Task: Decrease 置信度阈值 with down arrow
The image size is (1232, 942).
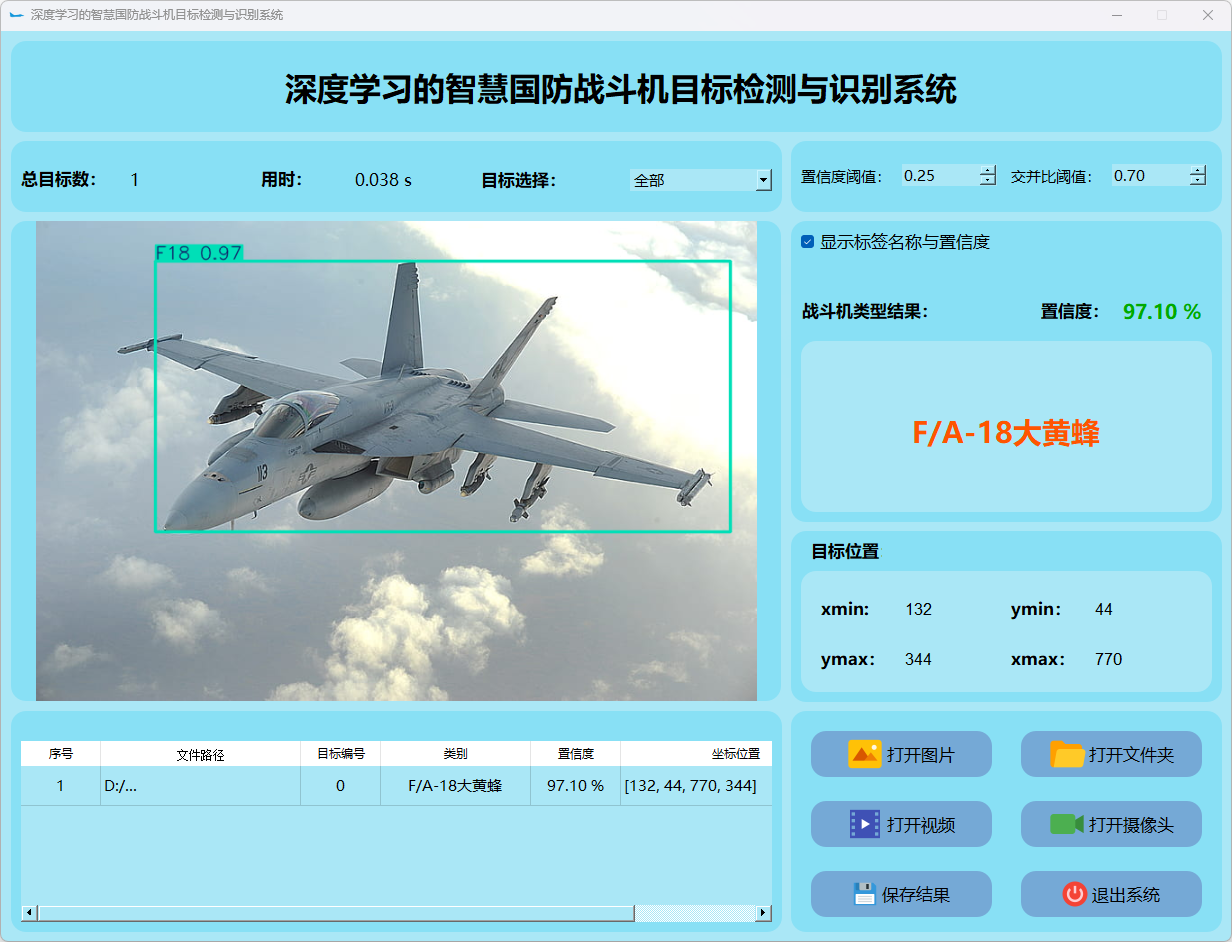Action: tap(988, 181)
